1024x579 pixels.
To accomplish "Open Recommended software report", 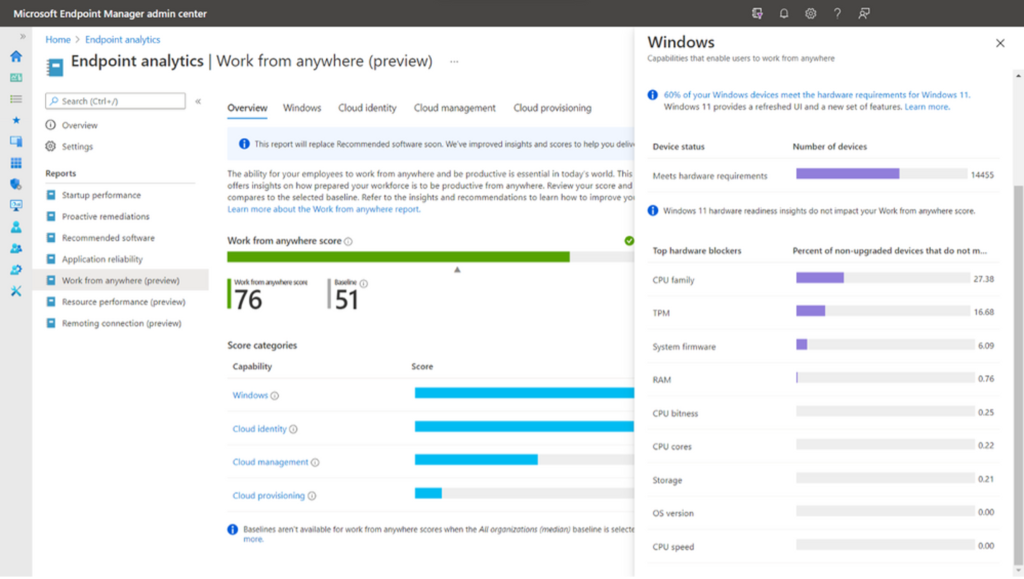I will click(108, 238).
